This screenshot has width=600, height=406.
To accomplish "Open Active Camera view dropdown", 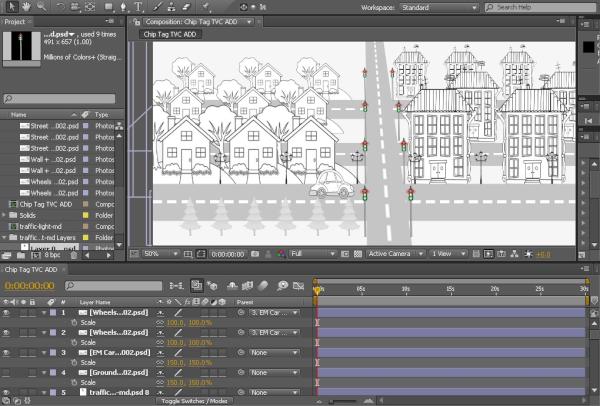I will 396,254.
